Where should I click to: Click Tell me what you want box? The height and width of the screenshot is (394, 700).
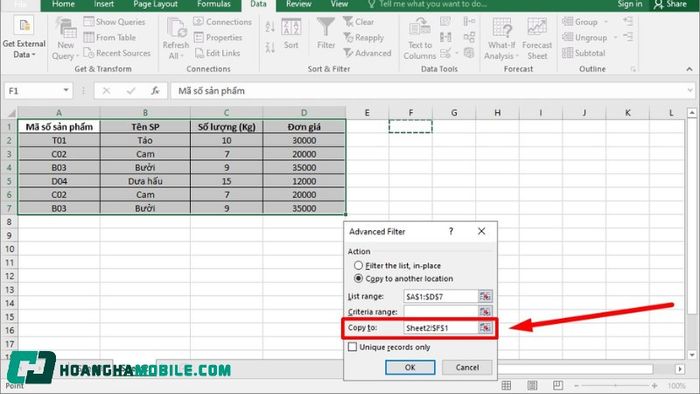pyautogui.click(x=427, y=4)
